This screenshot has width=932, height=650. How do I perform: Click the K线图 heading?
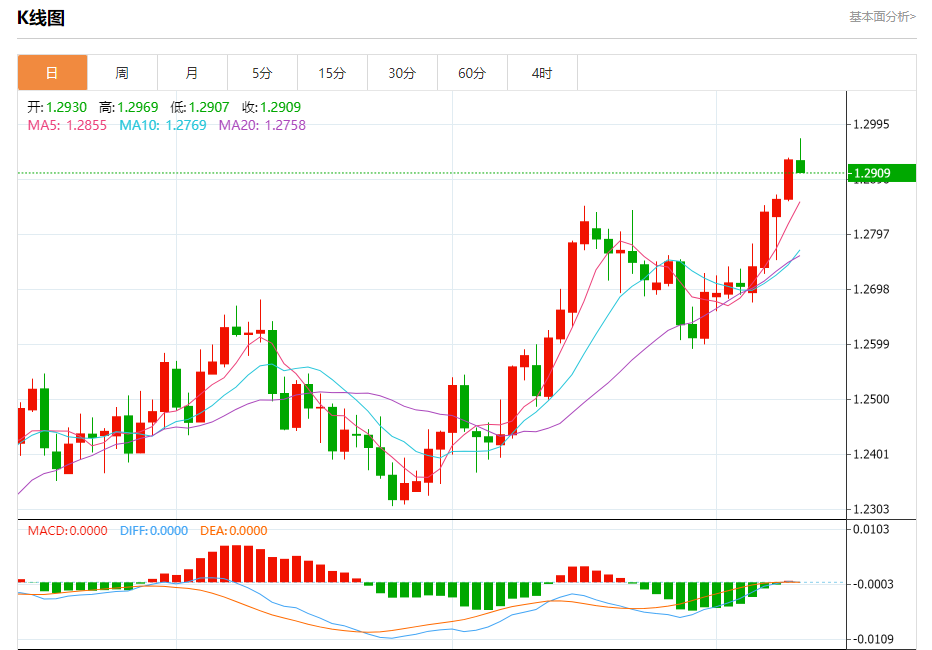[x=40, y=18]
